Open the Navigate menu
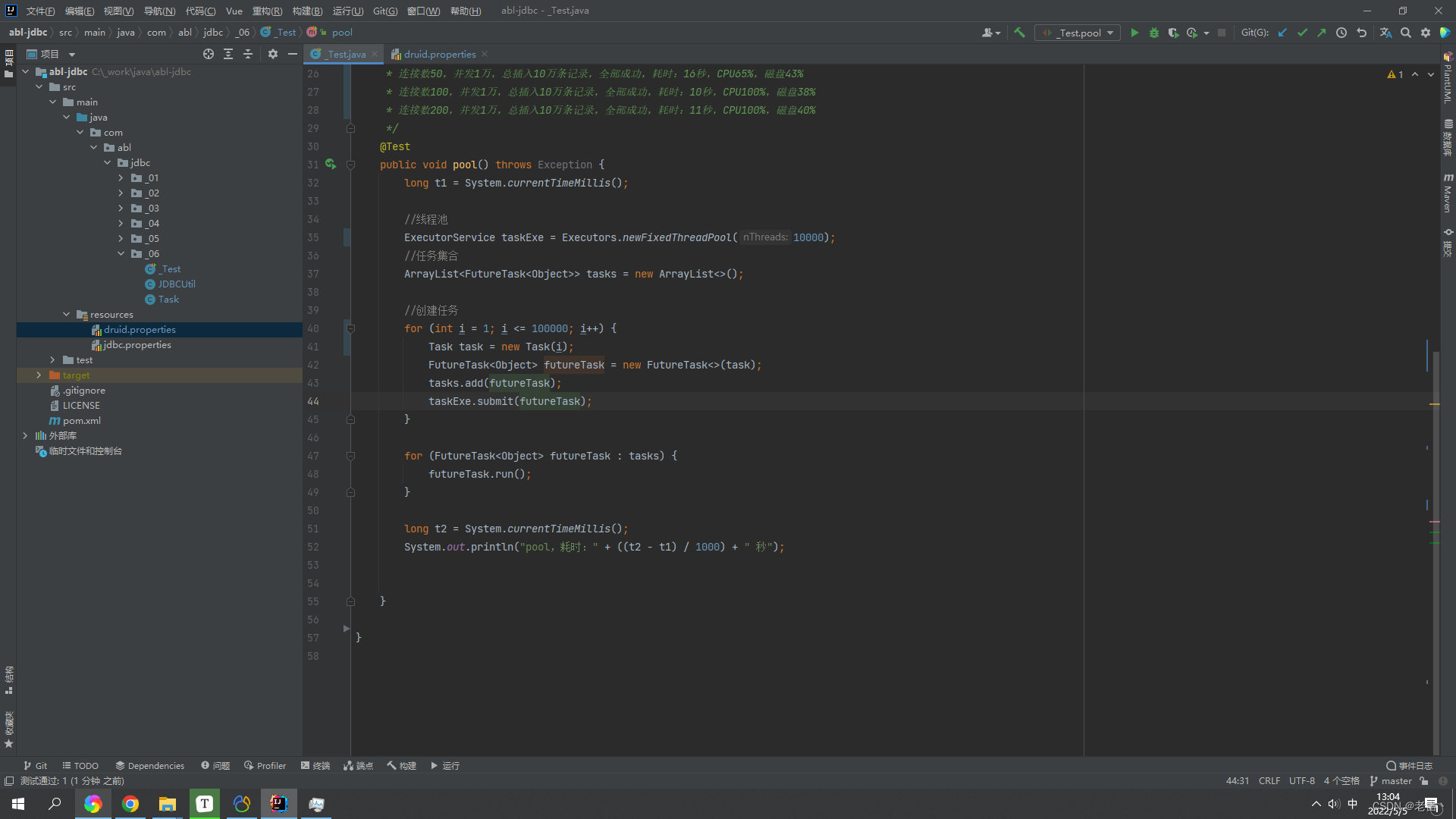 pos(159,11)
